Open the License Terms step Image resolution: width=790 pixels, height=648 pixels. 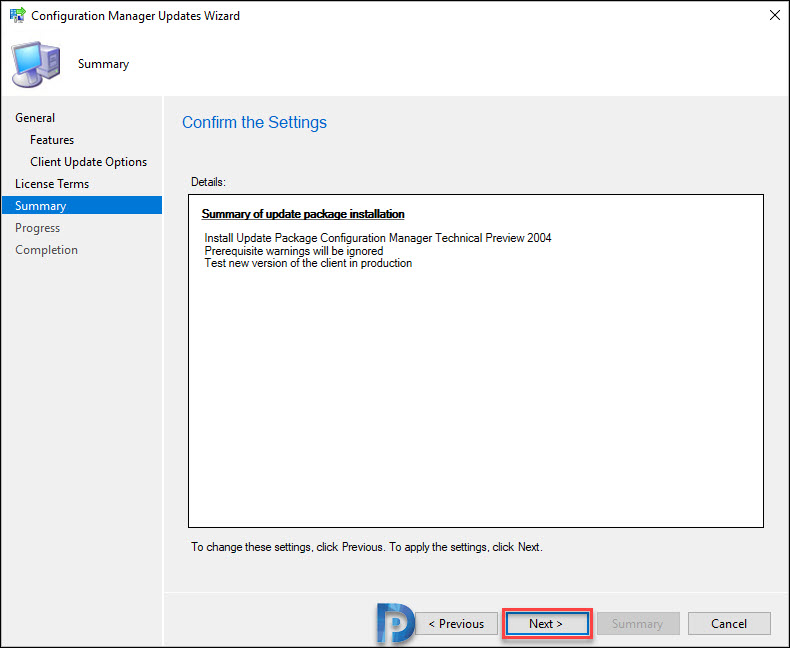[52, 184]
